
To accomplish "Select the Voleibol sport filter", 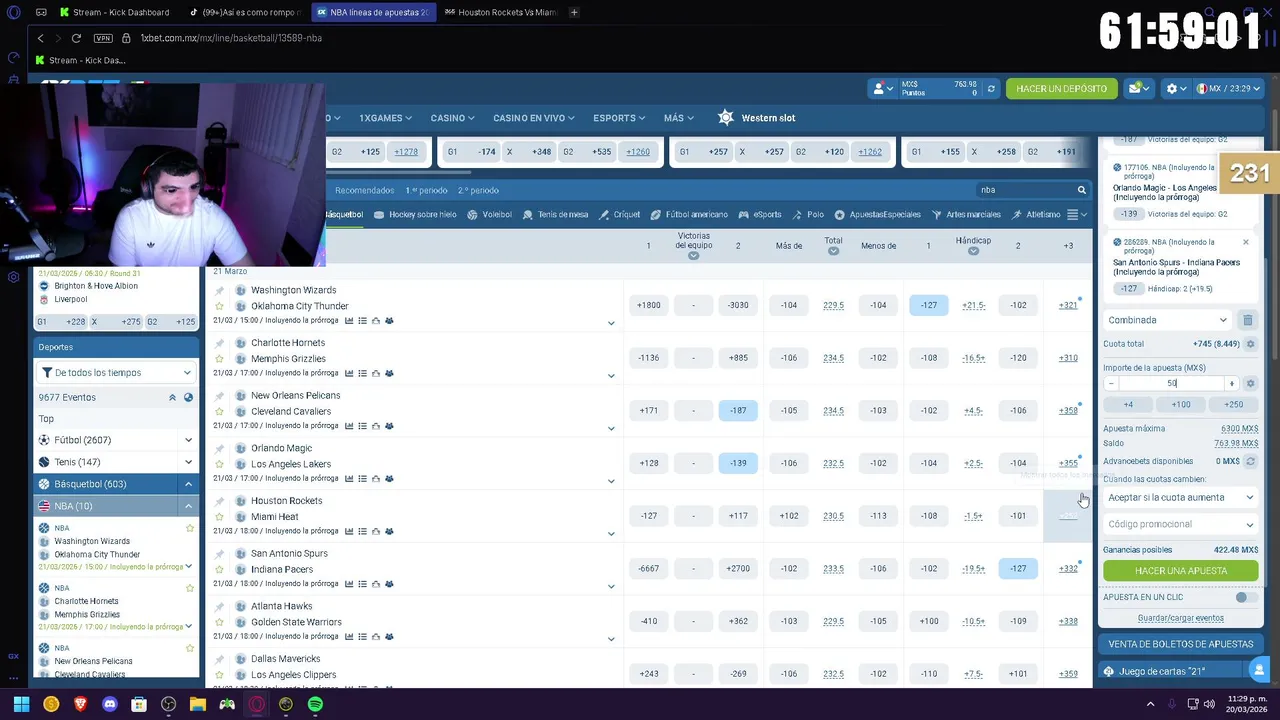I will coord(490,214).
